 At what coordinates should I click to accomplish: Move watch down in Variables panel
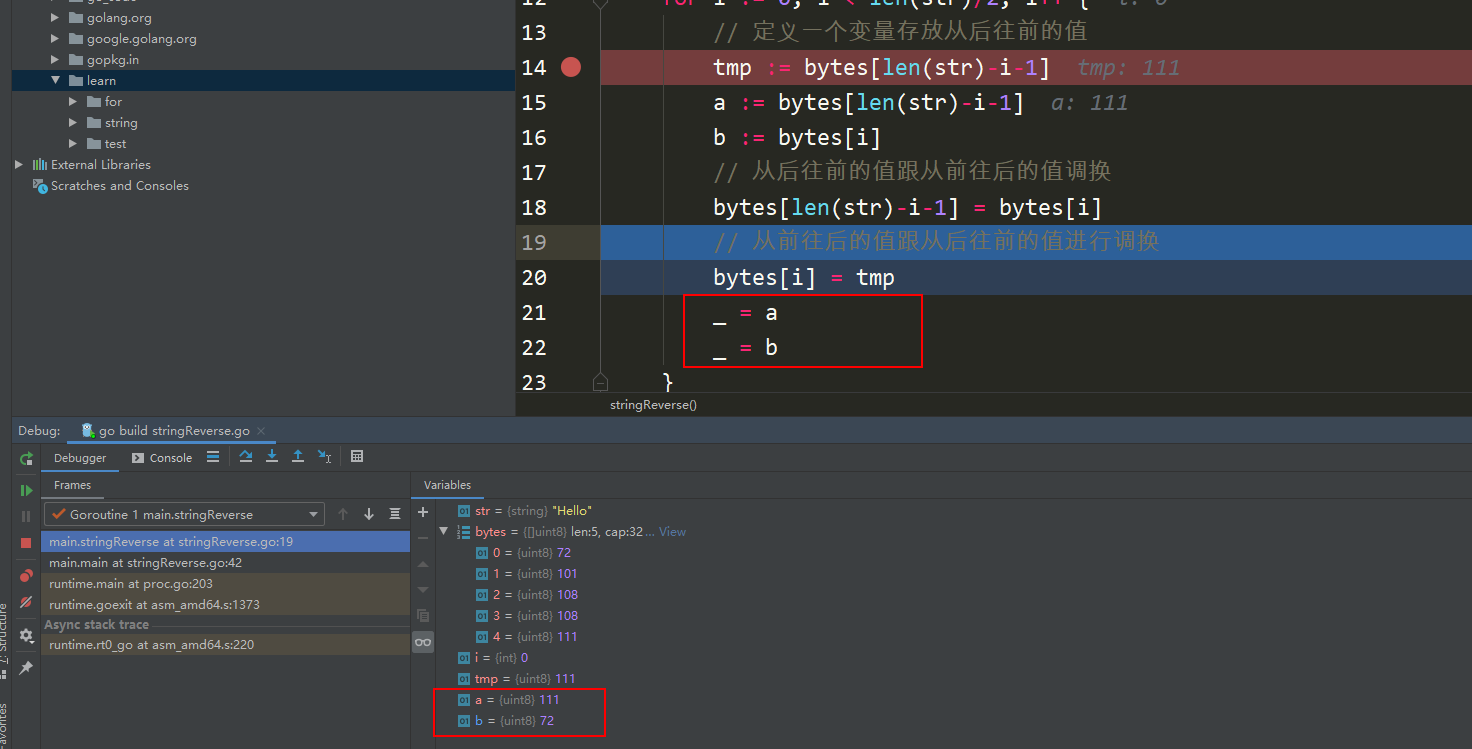[423, 590]
